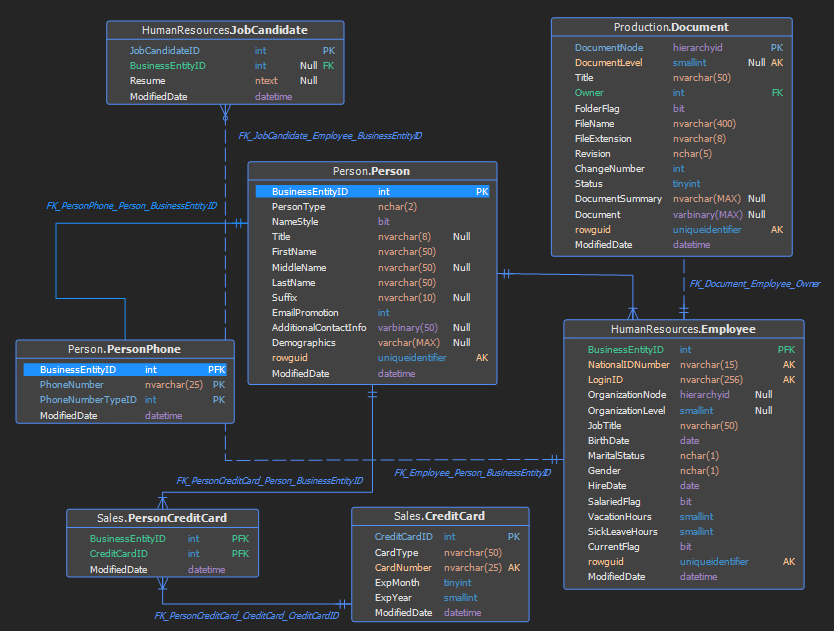Click the FirstName column row
Image resolution: width=834 pixels, height=631 pixels.
coord(372,252)
